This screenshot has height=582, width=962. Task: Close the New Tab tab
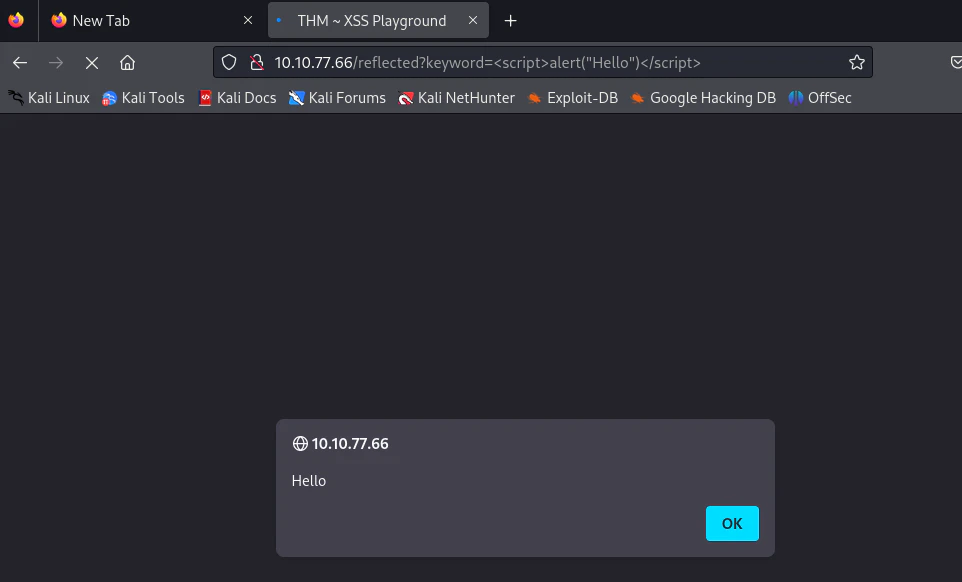[x=248, y=20]
